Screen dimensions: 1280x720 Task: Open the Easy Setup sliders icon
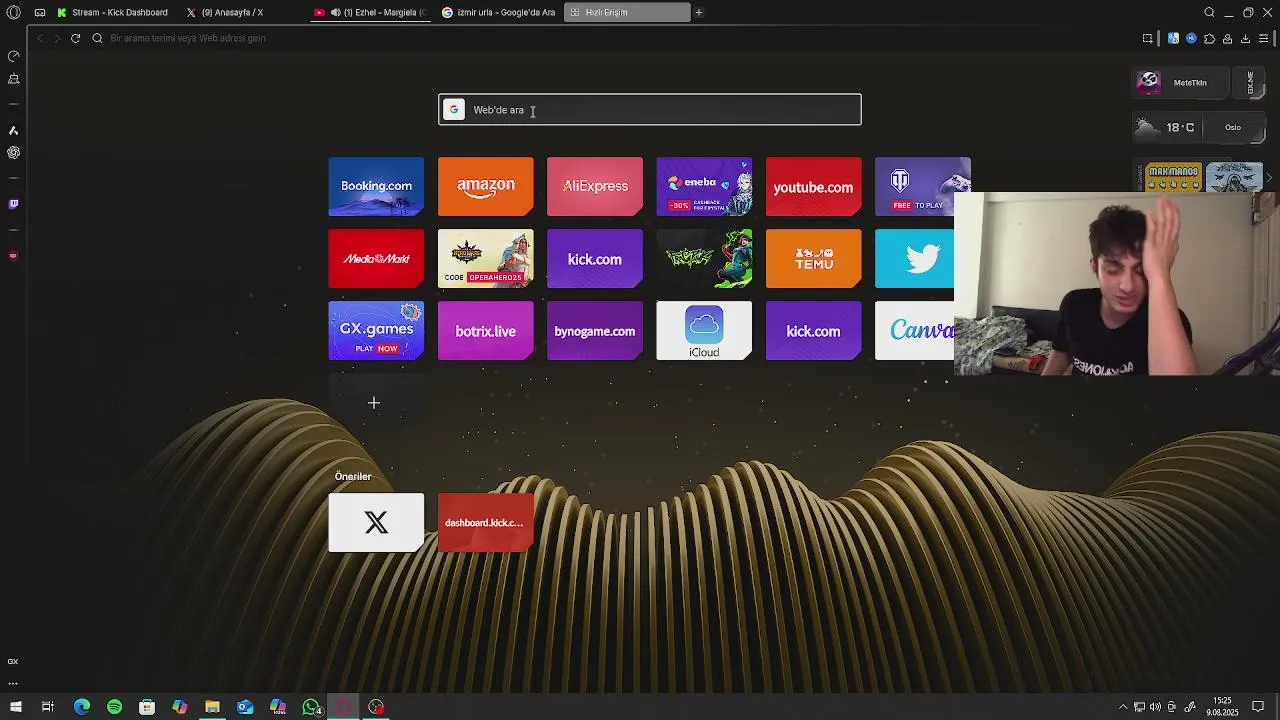[x=1264, y=38]
